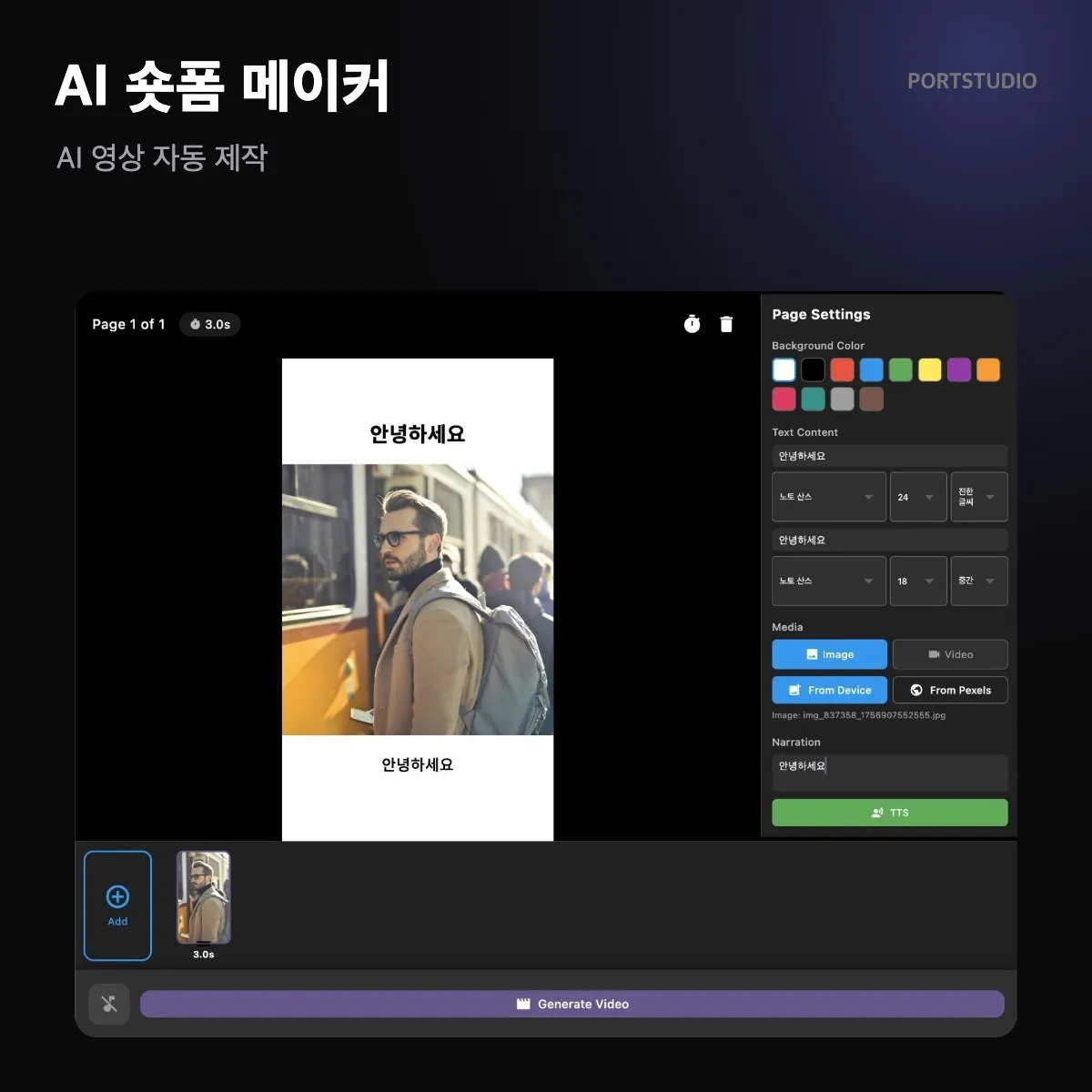Click the timer icon in page header
This screenshot has height=1092, width=1092.
(x=693, y=324)
